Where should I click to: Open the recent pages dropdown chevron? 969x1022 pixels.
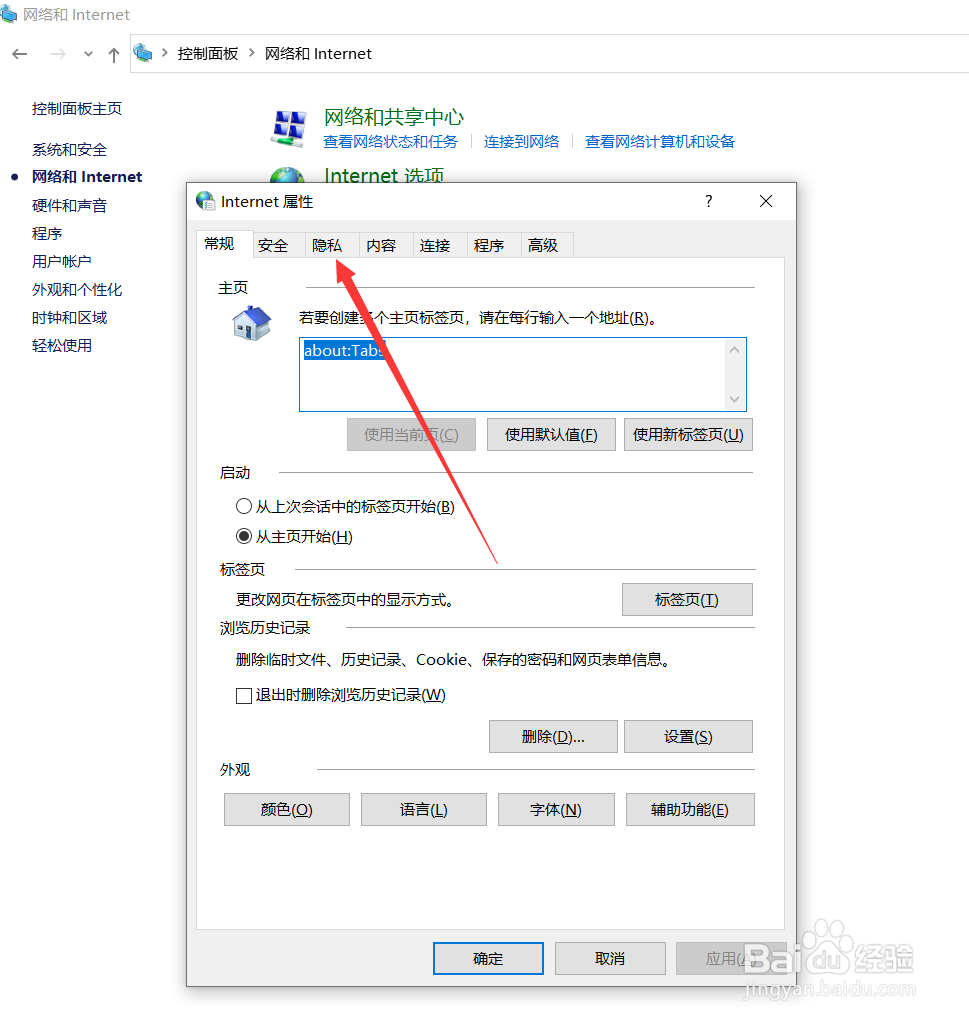click(x=87, y=55)
